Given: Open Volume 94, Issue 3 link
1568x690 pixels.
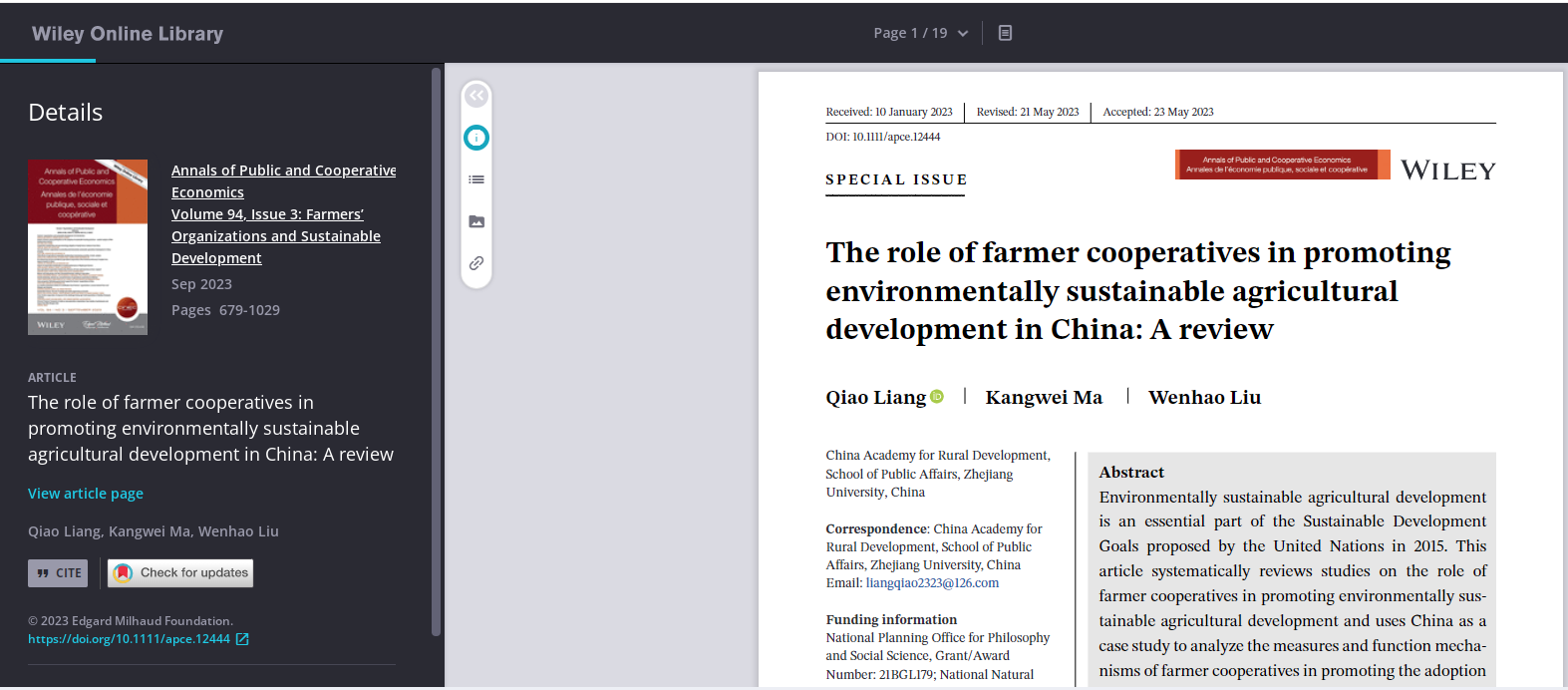Looking at the screenshot, I should (x=276, y=236).
